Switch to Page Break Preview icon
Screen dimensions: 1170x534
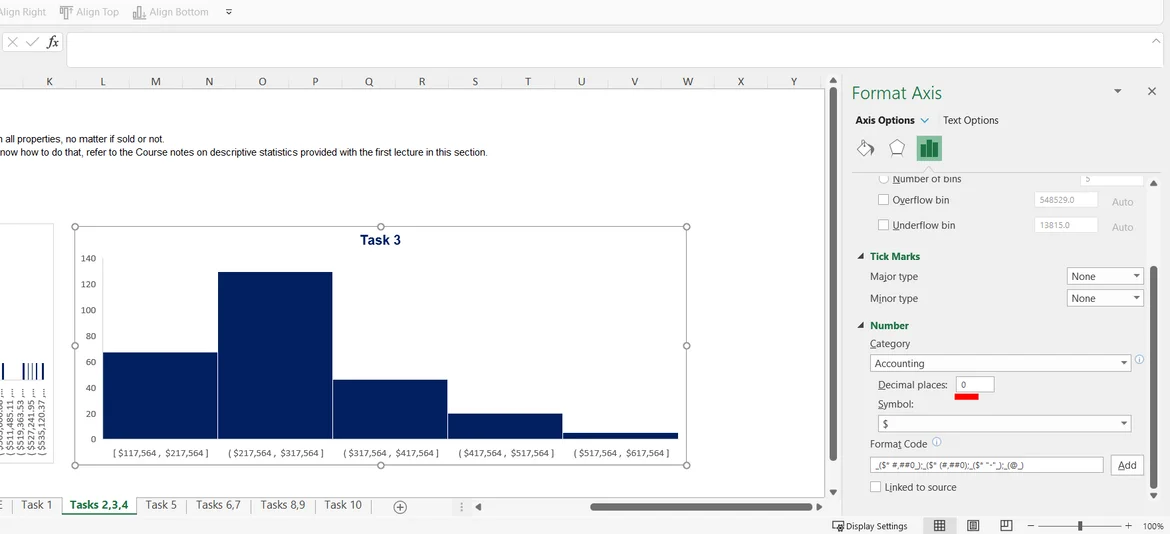1006,526
